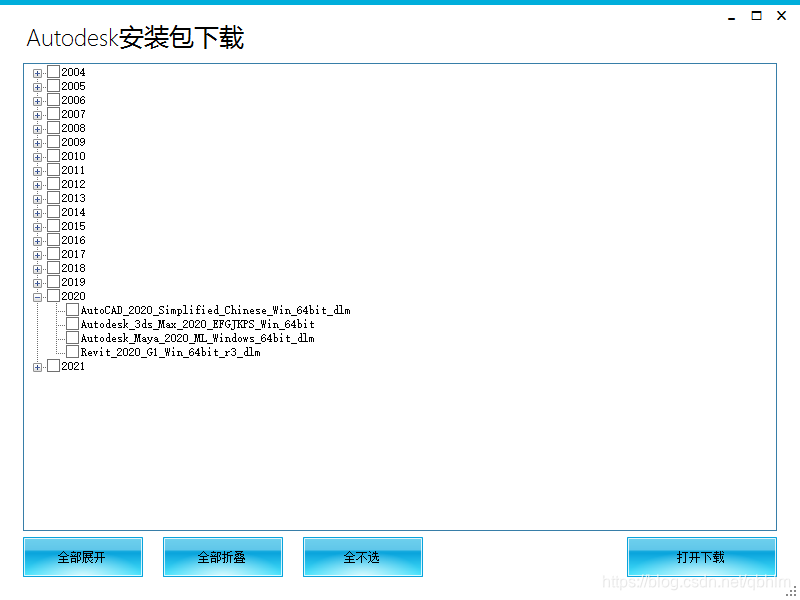Expand the 2008 tree node
Image resolution: width=800 pixels, height=600 pixels.
point(37,129)
